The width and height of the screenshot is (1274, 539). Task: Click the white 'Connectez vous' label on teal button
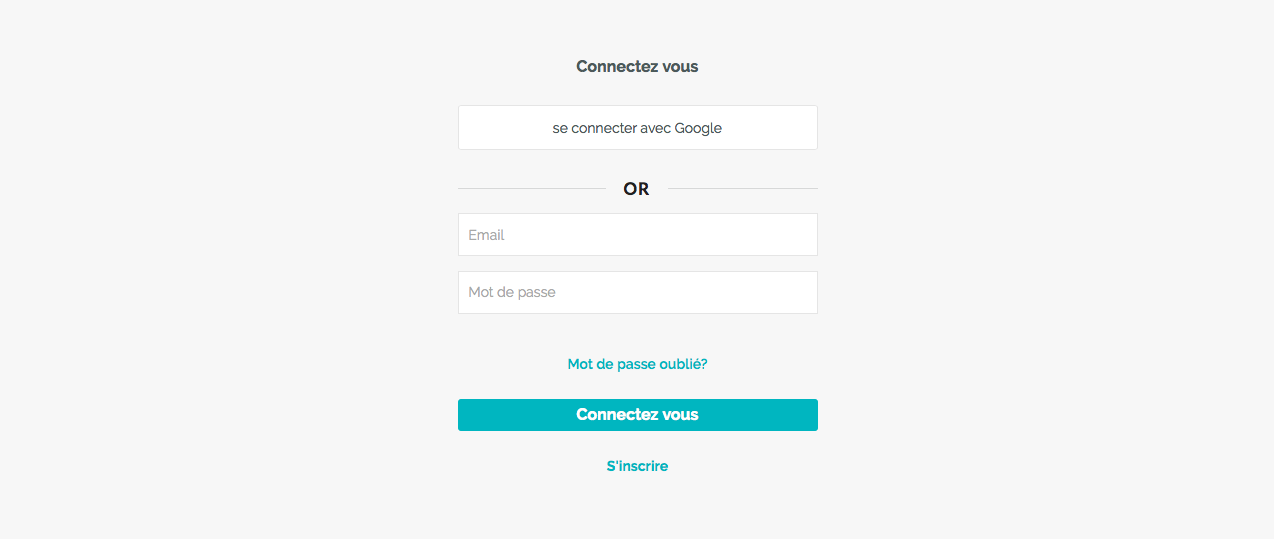point(637,415)
